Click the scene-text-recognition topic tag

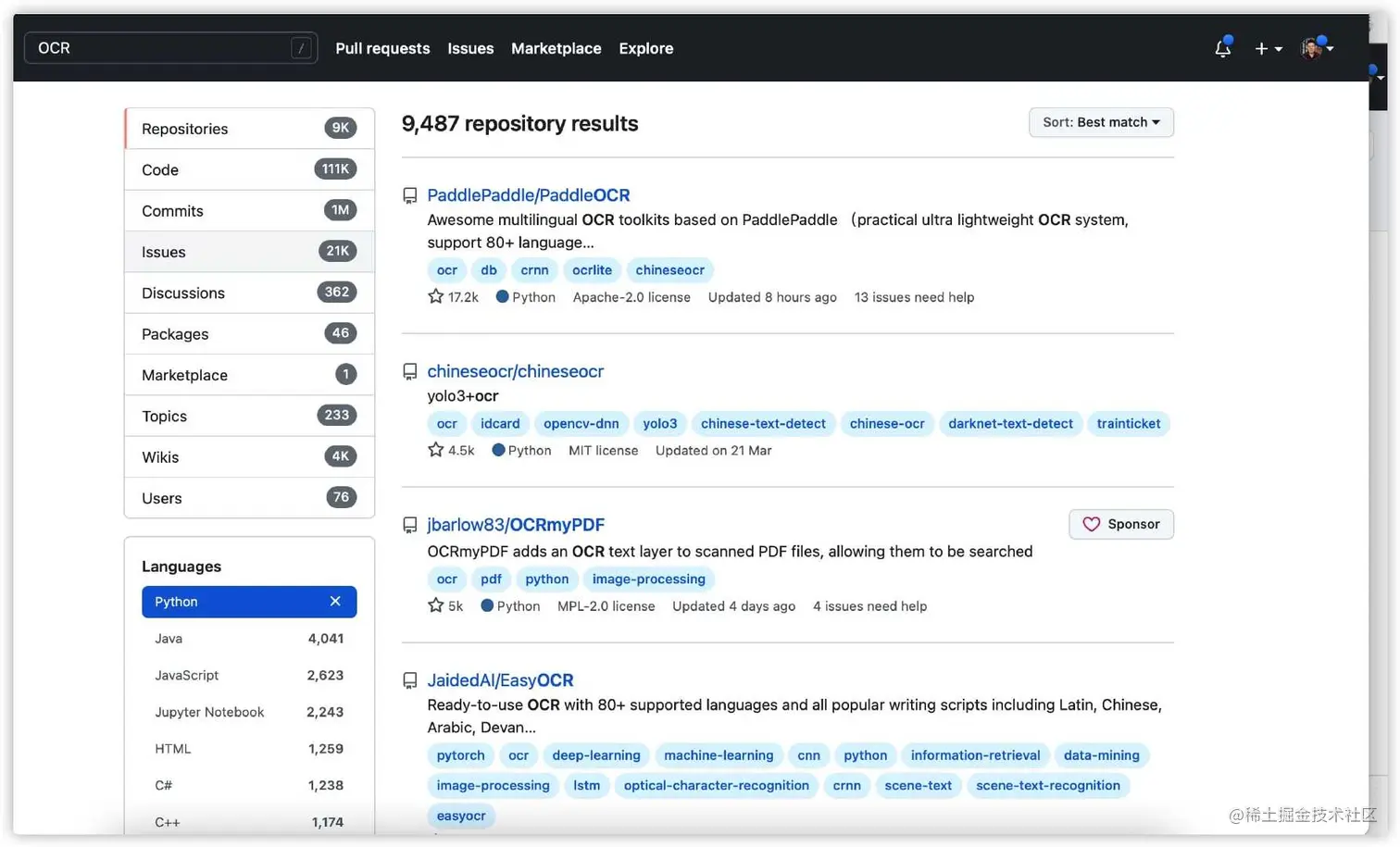[1048, 786]
